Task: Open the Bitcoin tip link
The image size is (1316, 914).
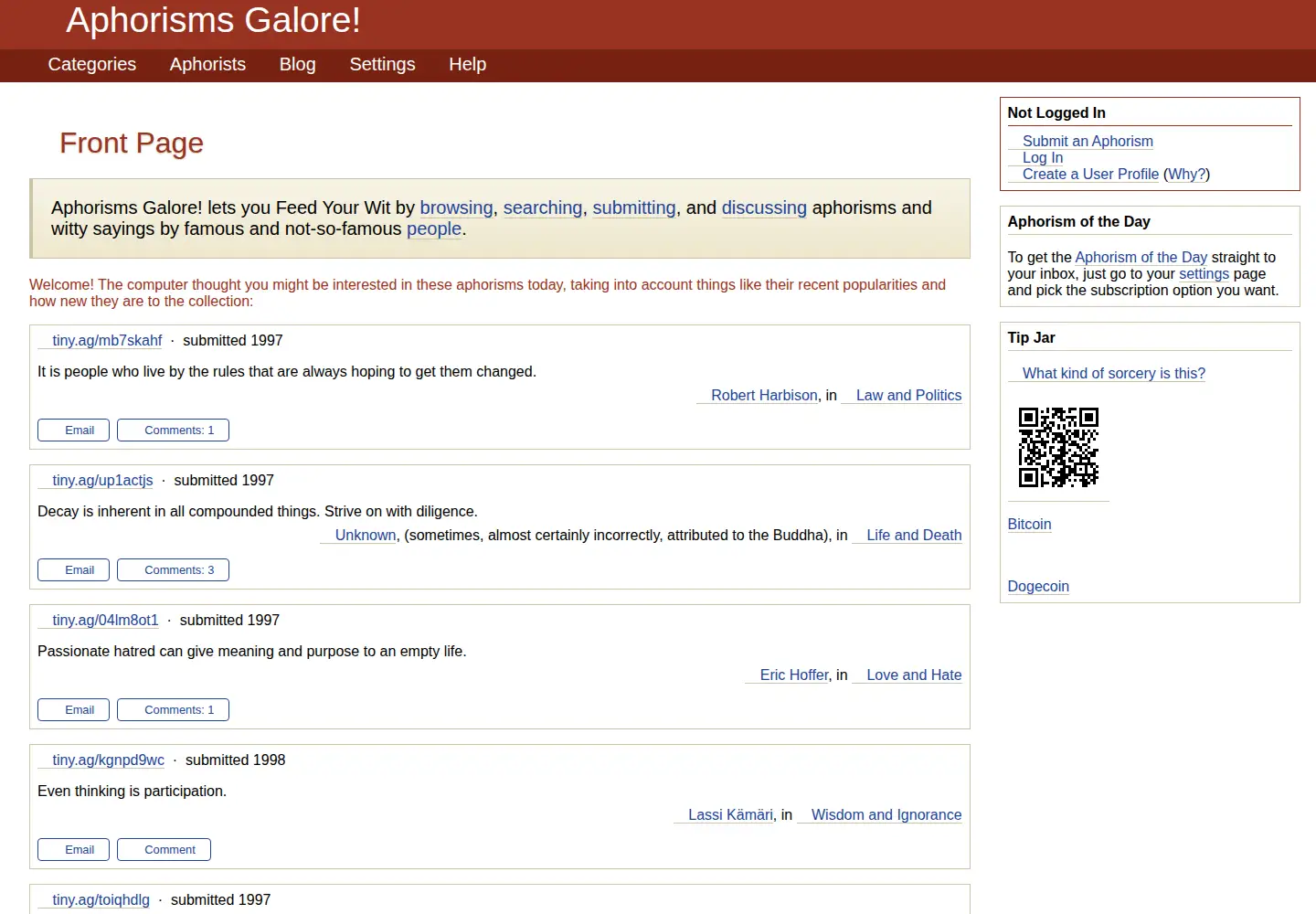Action: tap(1029, 524)
